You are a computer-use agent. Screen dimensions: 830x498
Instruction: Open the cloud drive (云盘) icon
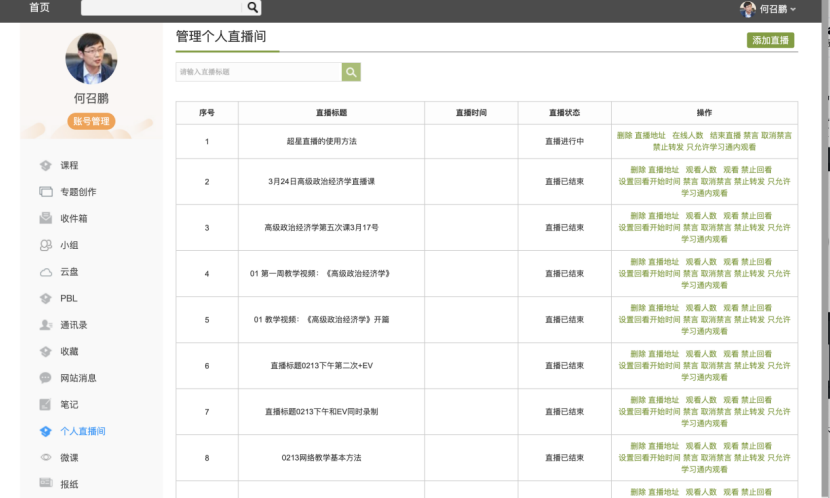coord(45,272)
